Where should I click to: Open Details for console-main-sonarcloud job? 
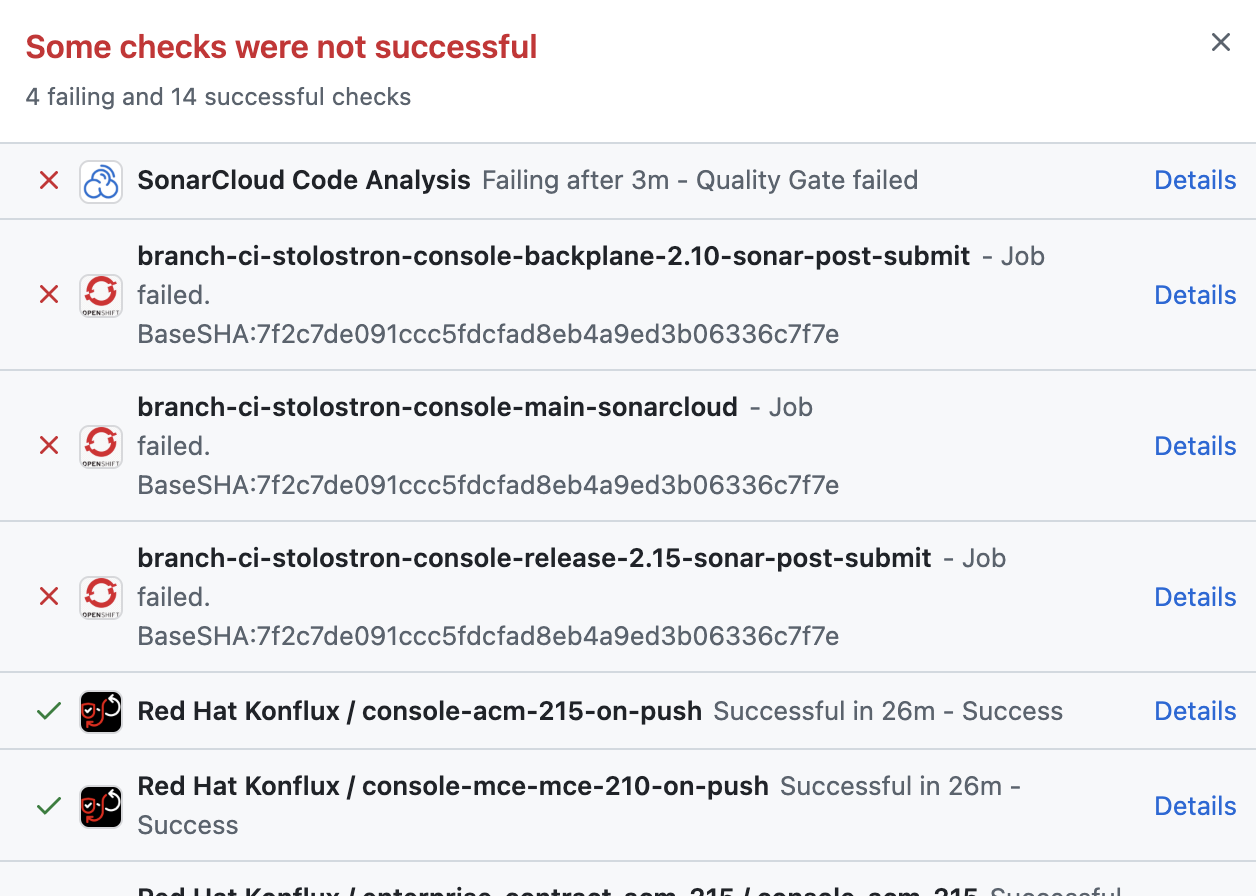pyautogui.click(x=1195, y=446)
